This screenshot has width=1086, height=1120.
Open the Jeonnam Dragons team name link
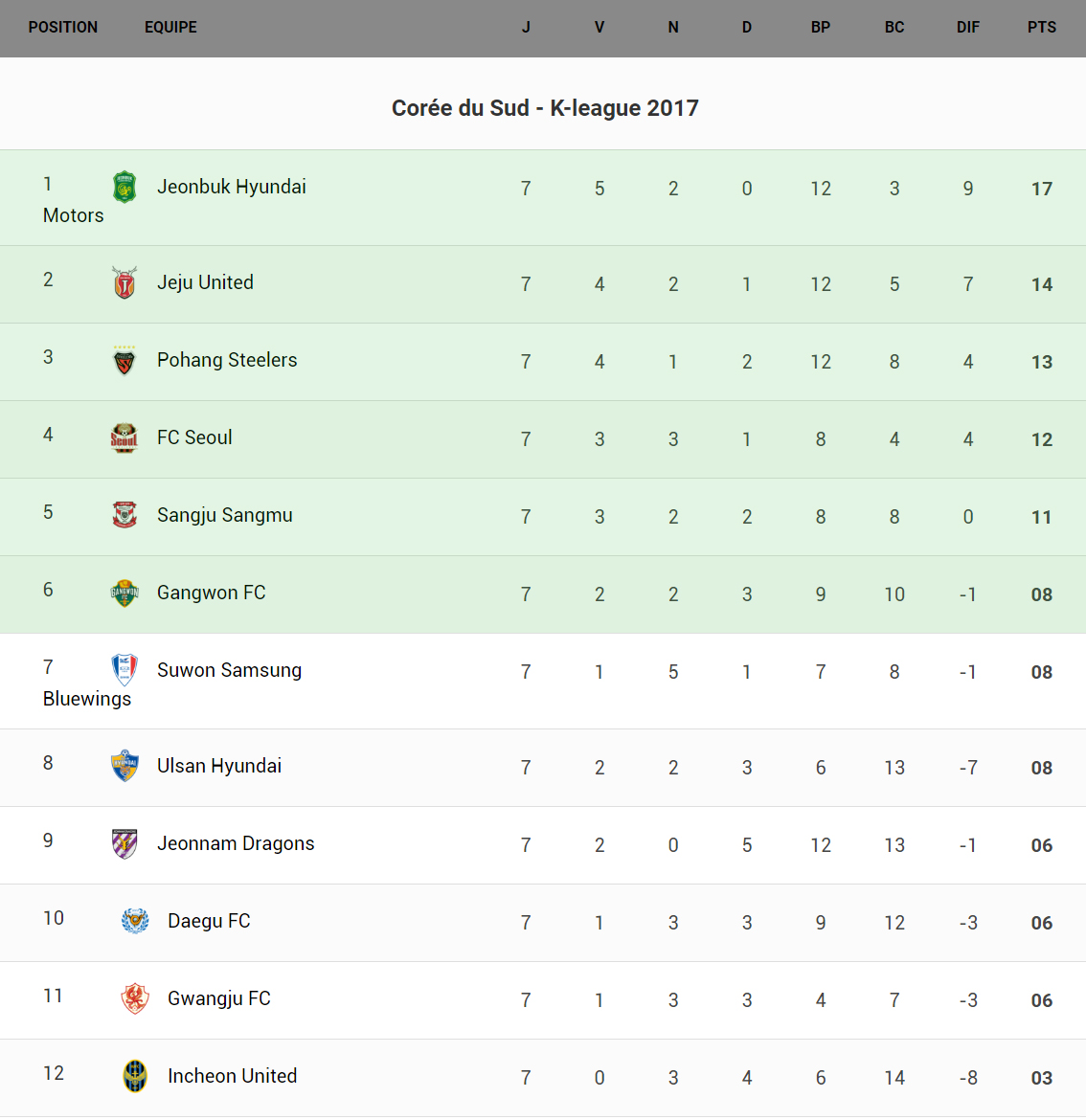[x=236, y=843]
